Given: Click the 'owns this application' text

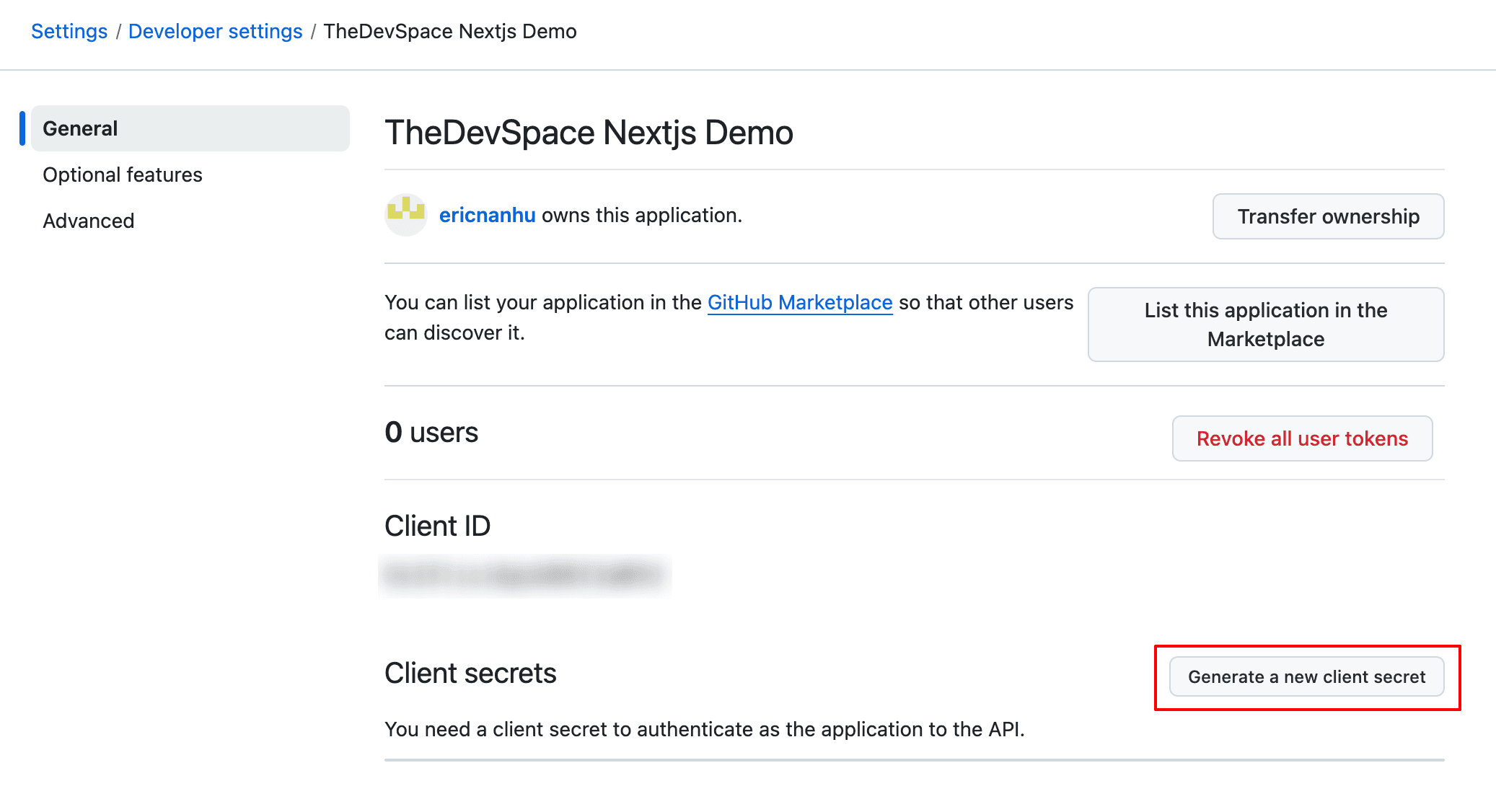Looking at the screenshot, I should [x=641, y=215].
